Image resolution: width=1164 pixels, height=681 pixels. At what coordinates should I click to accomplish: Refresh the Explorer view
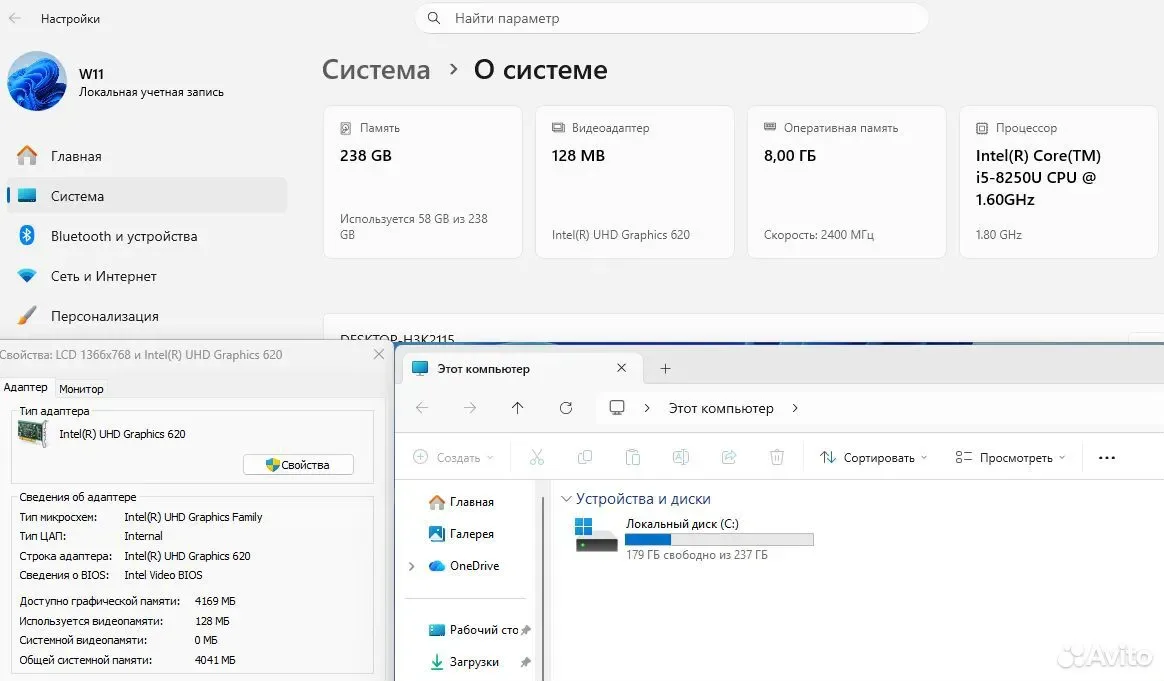(x=566, y=408)
